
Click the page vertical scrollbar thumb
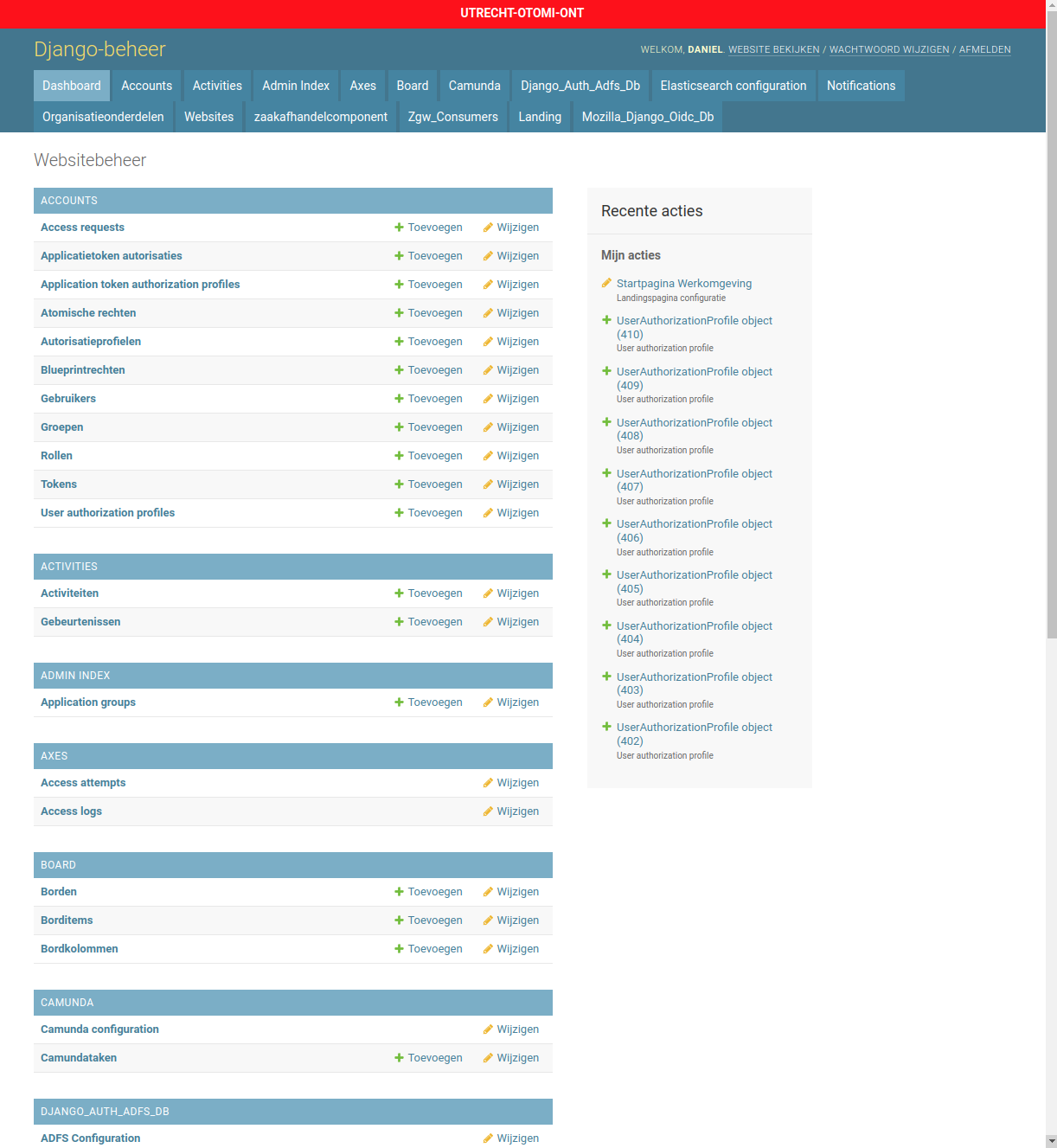click(x=1051, y=324)
